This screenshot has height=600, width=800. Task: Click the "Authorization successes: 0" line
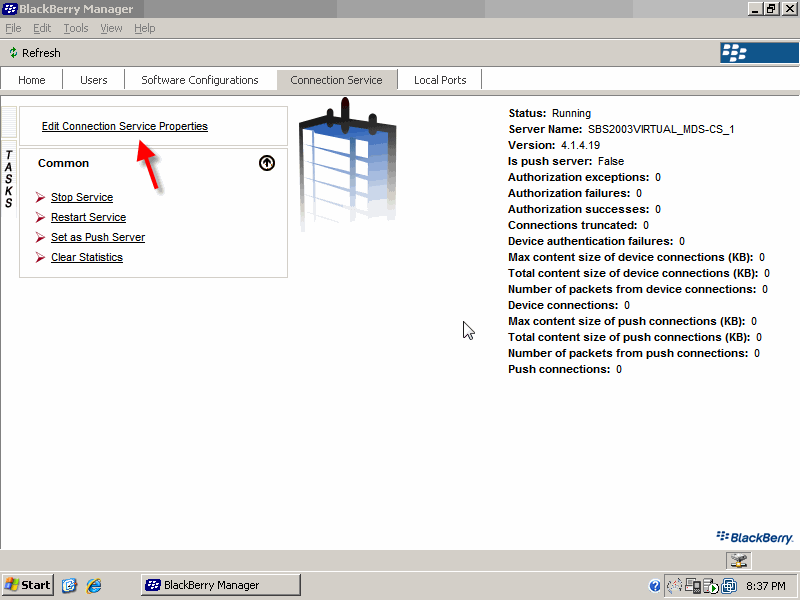pyautogui.click(x=584, y=209)
